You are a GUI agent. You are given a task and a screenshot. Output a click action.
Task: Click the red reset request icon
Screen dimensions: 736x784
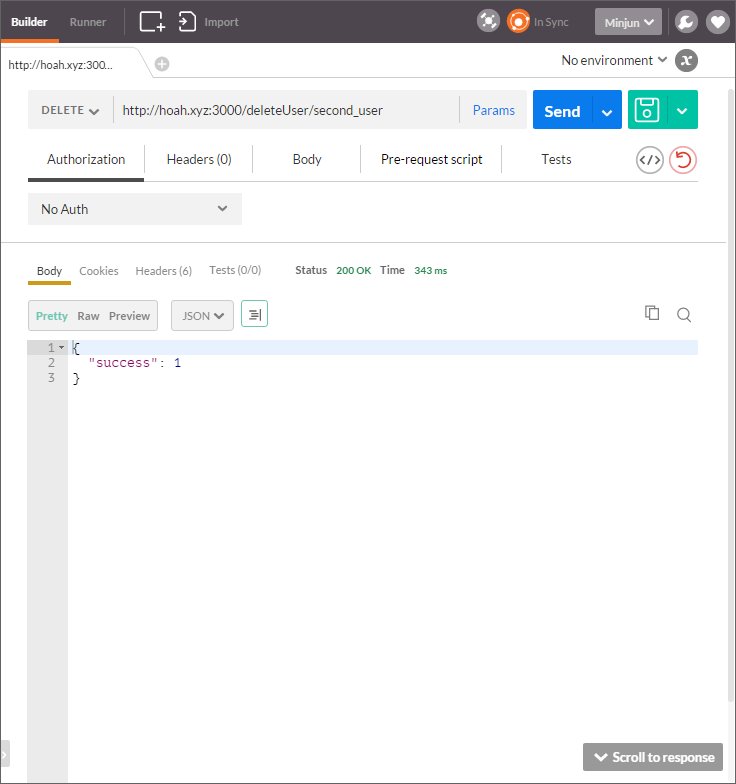pos(682,160)
